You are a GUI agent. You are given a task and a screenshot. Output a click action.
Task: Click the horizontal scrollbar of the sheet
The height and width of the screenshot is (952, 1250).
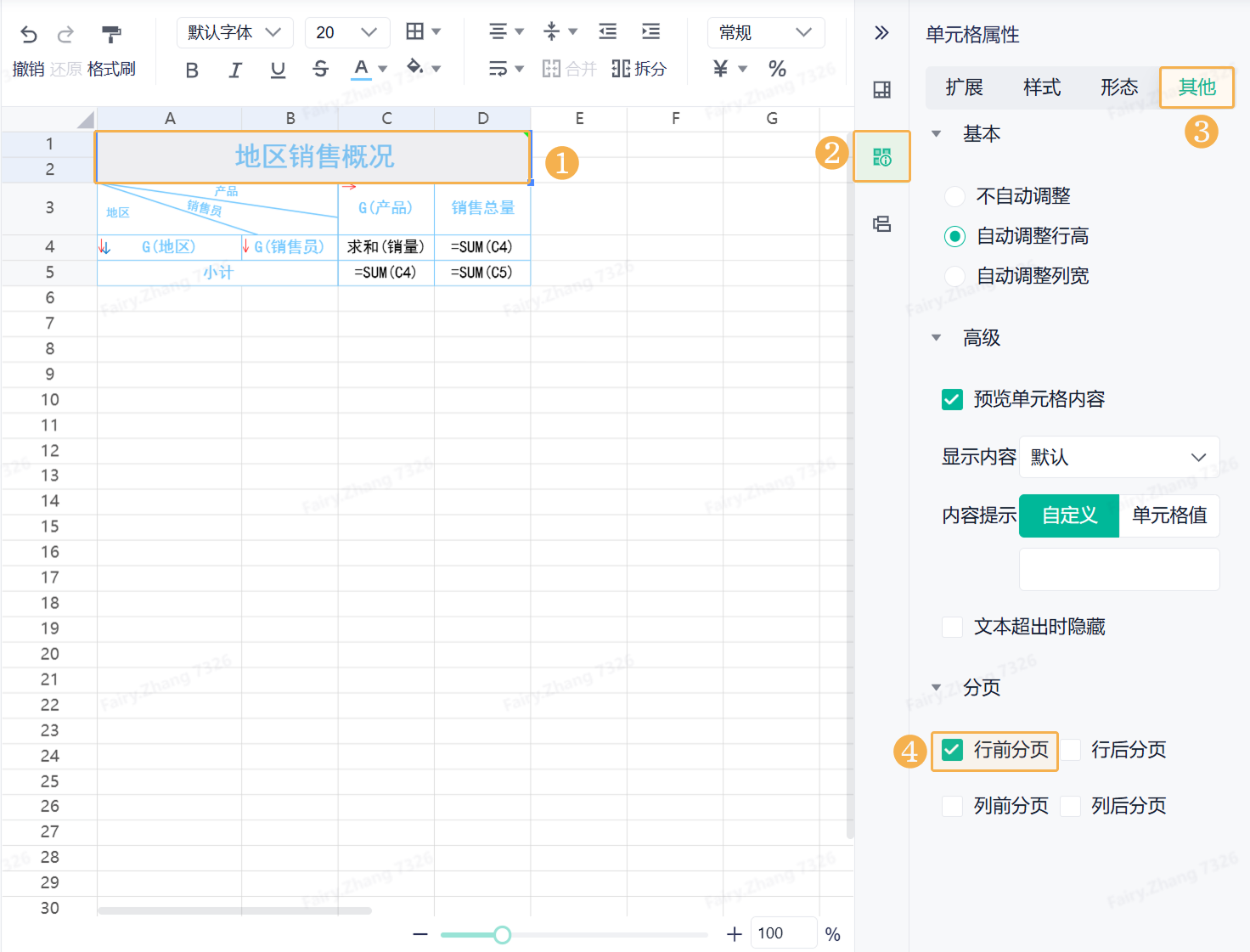[234, 910]
